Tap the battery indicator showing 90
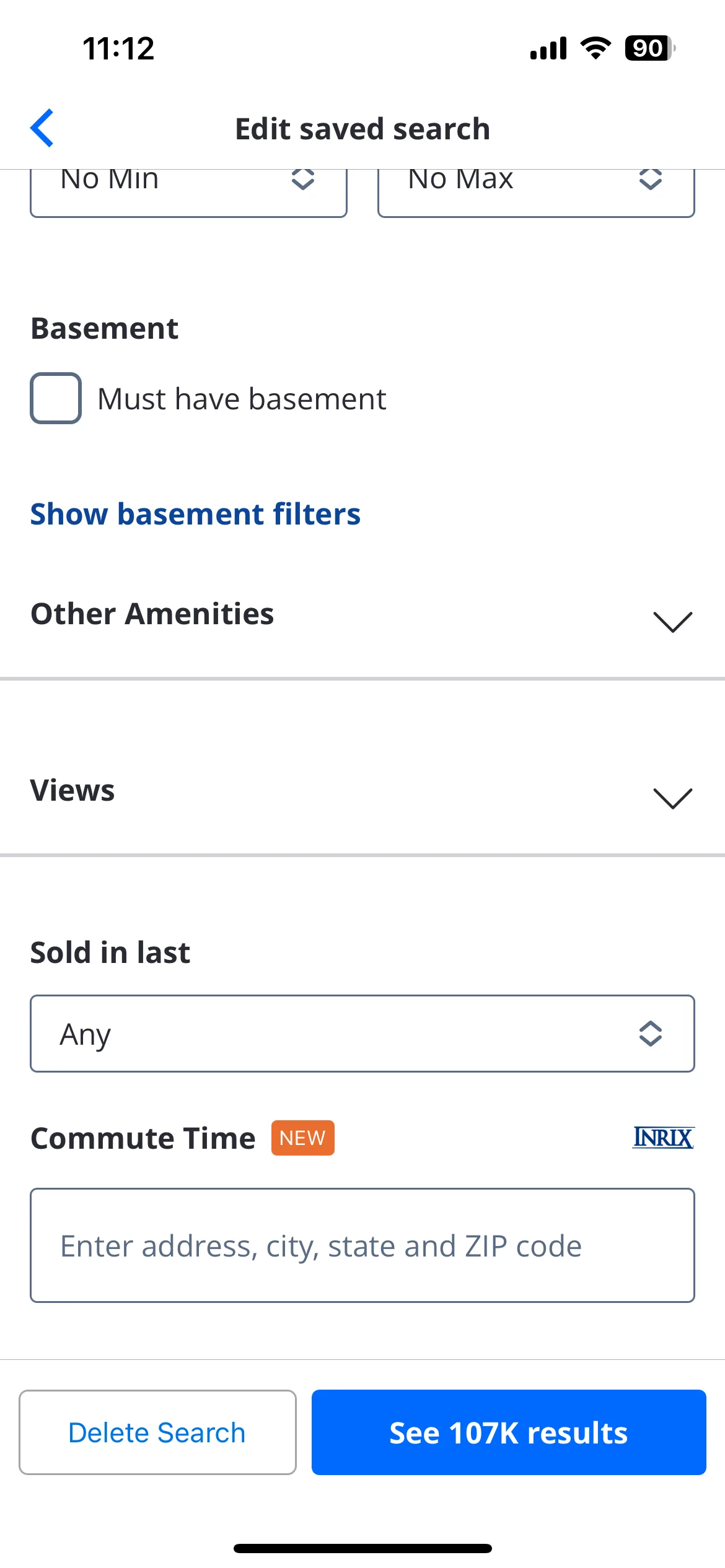725x1568 pixels. 650,48
